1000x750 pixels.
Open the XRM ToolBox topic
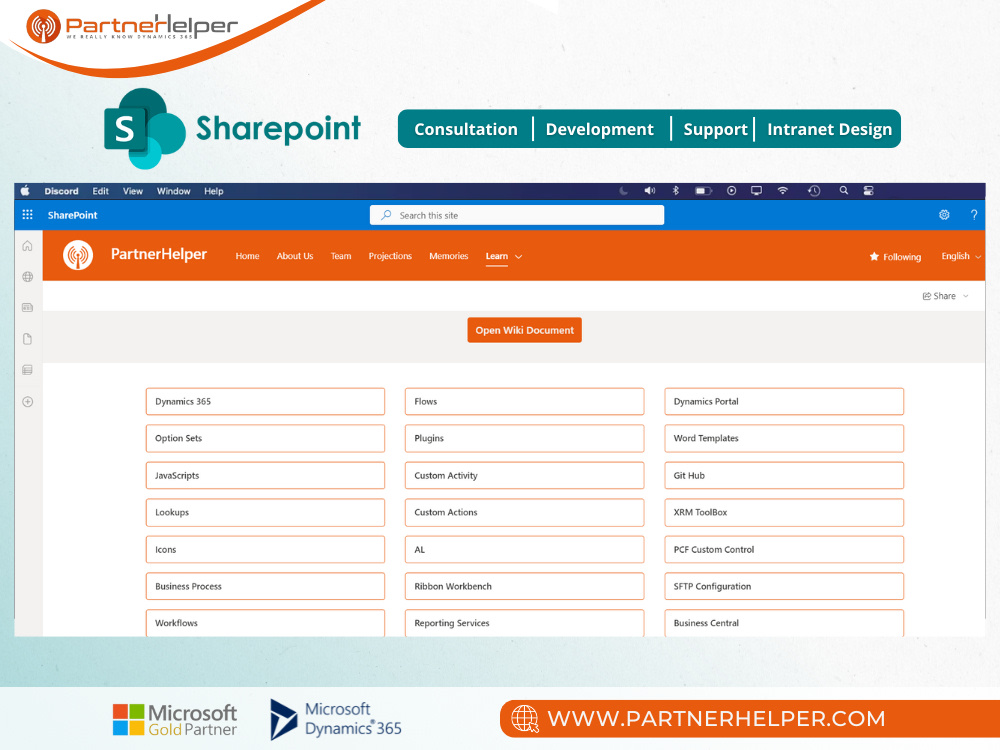(784, 512)
